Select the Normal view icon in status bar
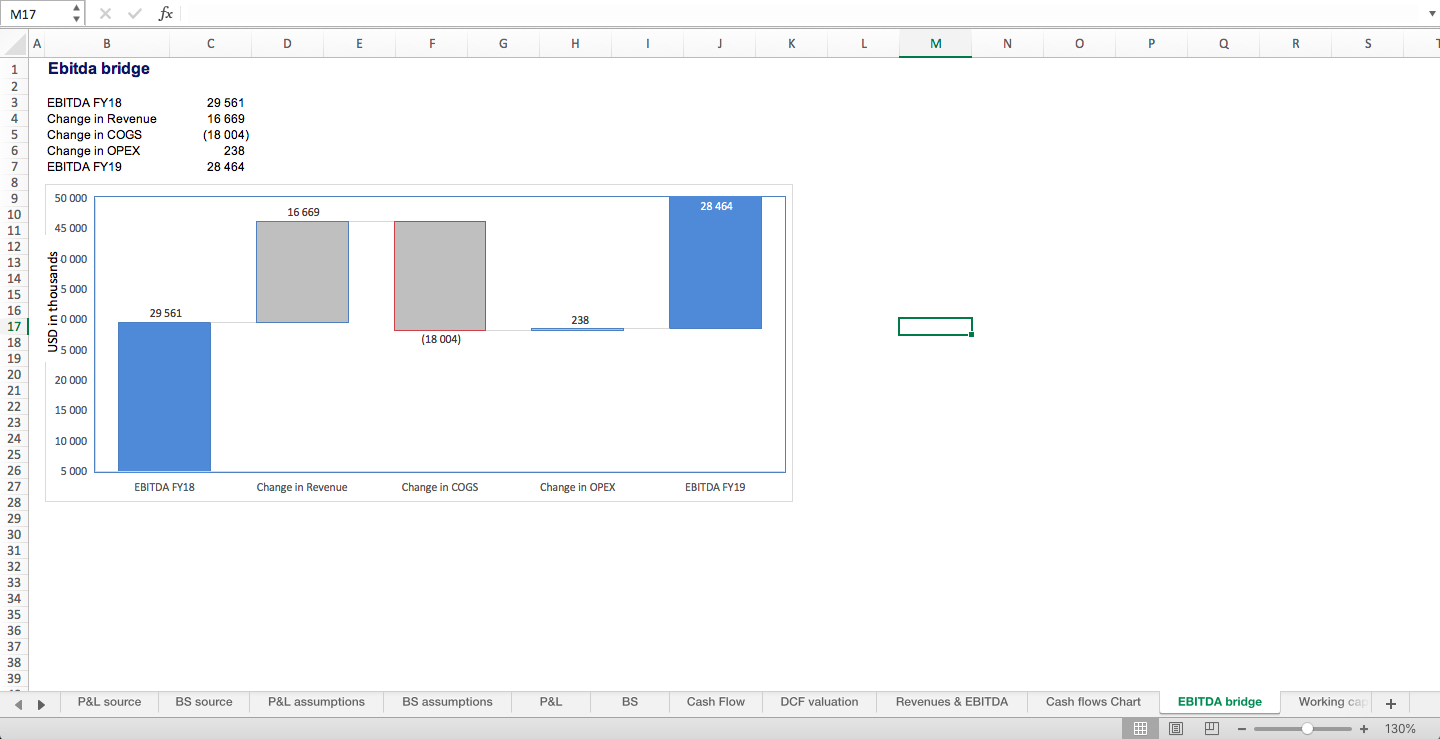Viewport: 1440px width, 739px height. pyautogui.click(x=1141, y=729)
